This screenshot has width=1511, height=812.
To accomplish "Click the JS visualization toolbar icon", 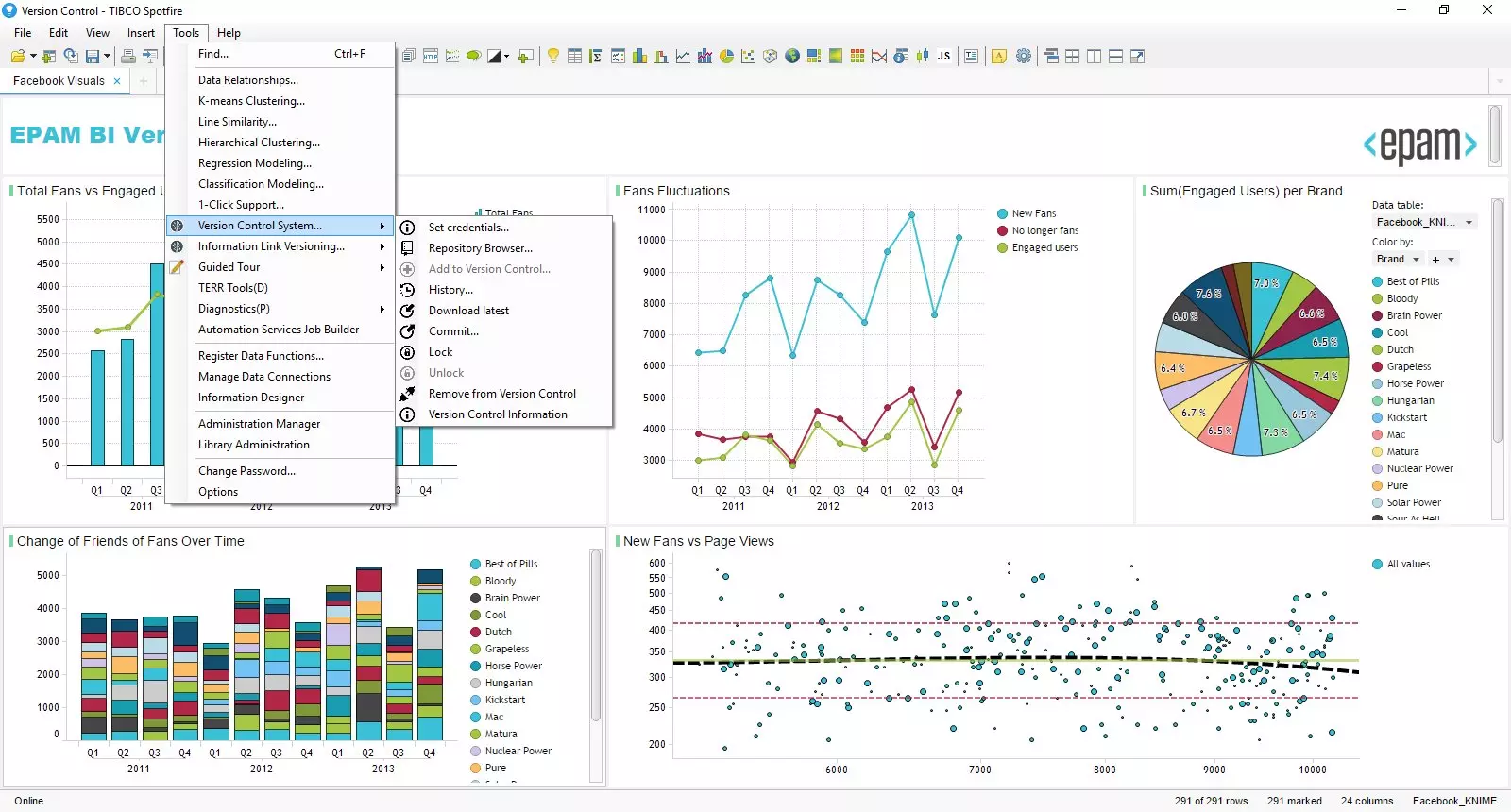I will coord(943,57).
